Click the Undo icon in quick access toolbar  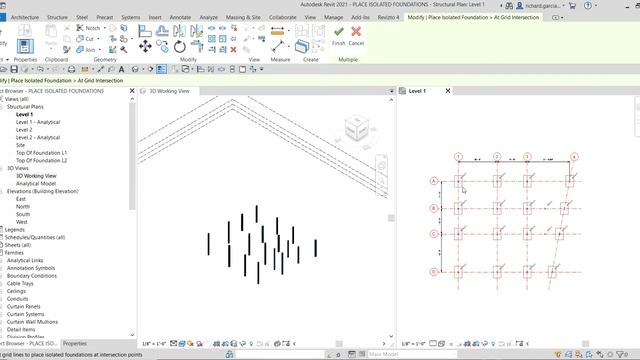[x=40, y=69]
